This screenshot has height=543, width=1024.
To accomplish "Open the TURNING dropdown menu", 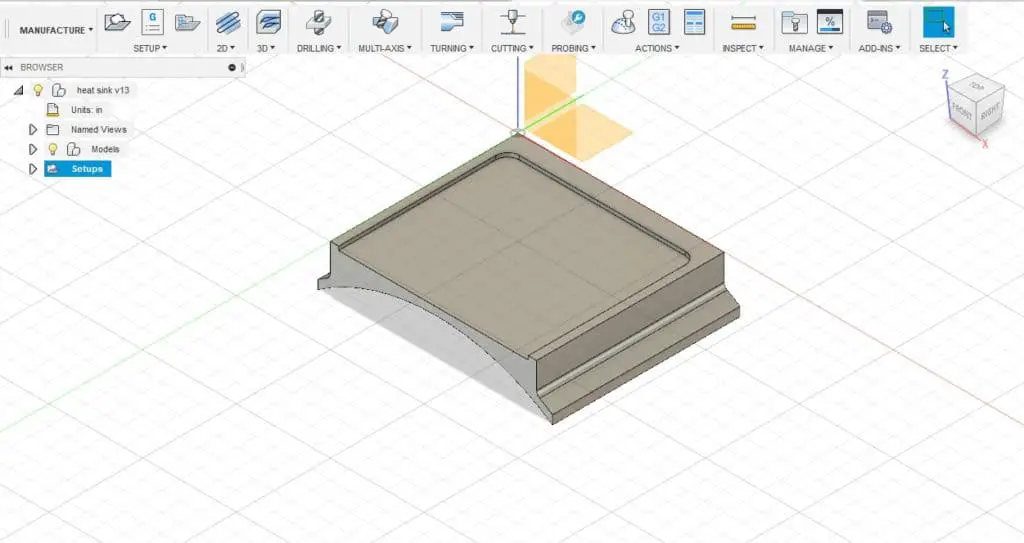I will point(452,48).
